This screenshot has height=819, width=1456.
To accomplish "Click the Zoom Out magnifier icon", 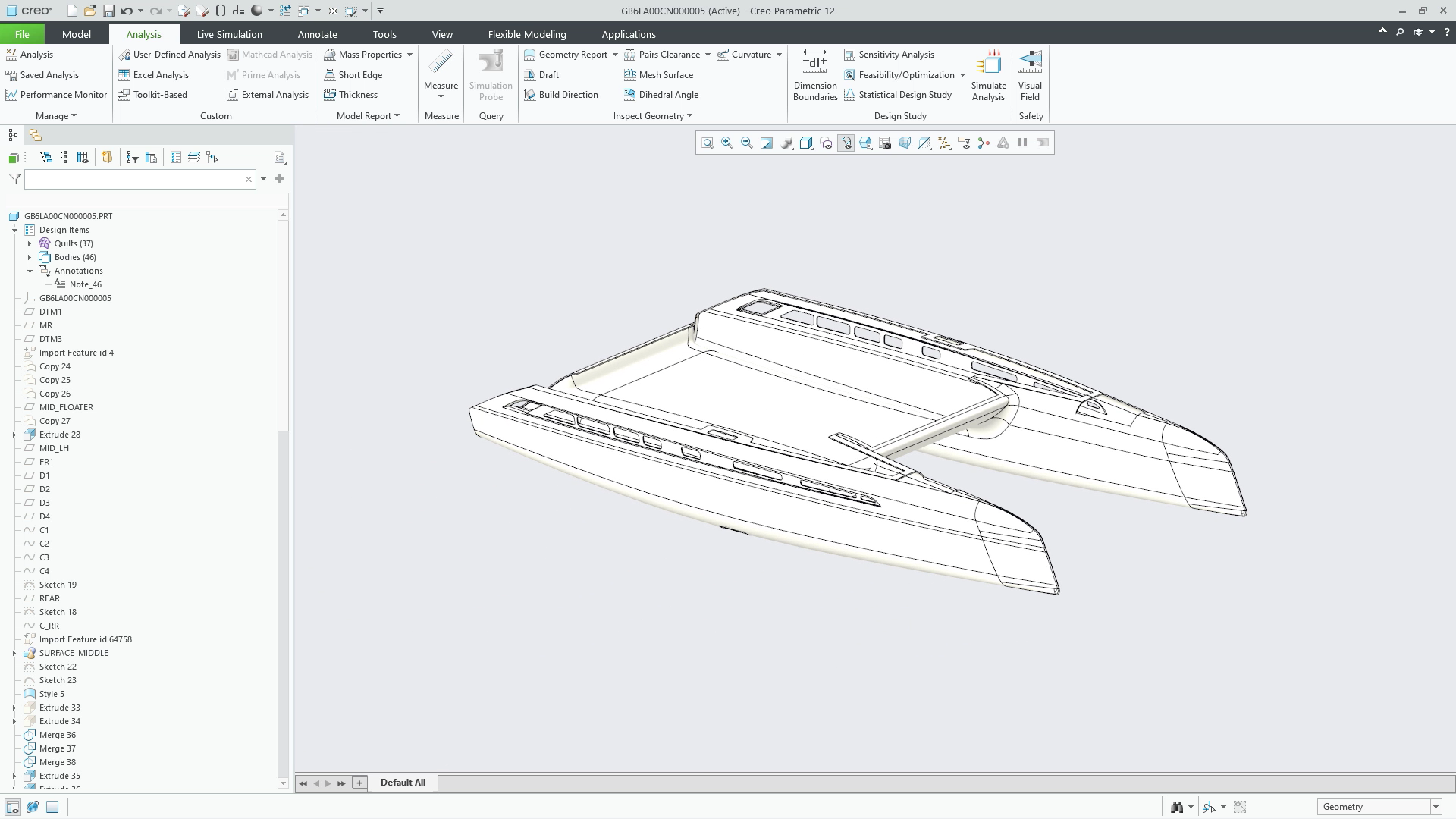I will [747, 143].
